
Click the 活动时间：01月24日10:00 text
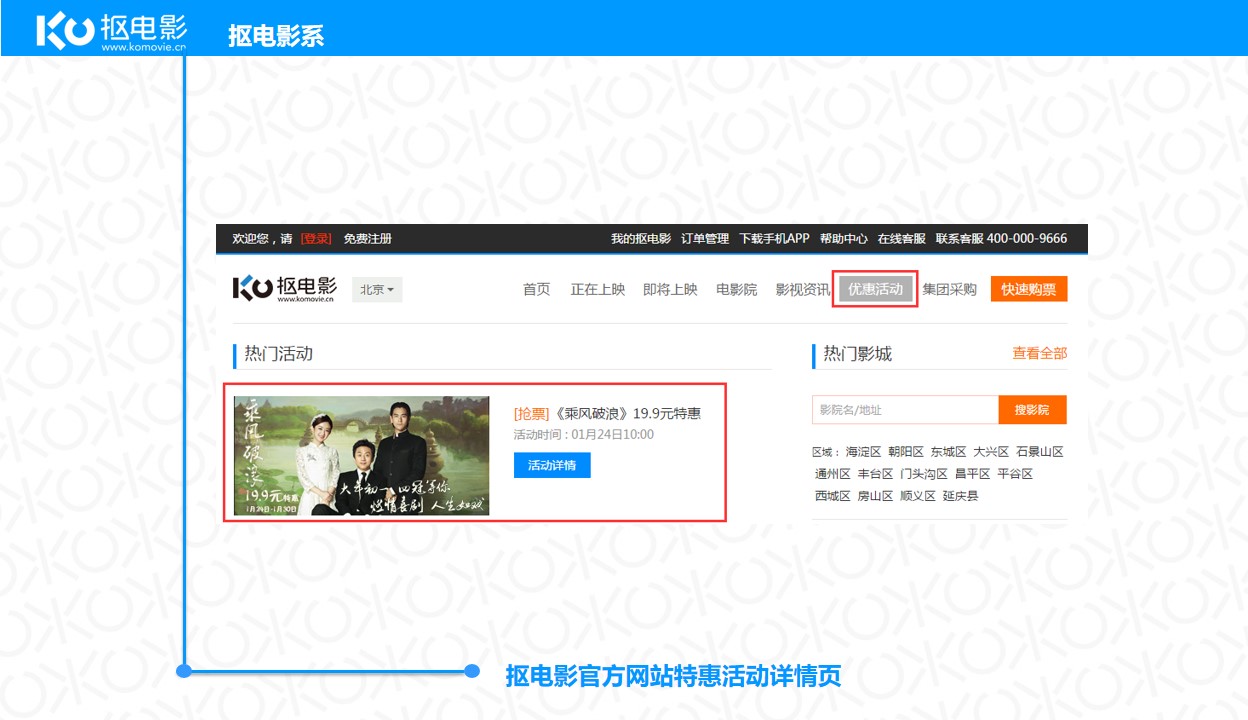pos(584,435)
